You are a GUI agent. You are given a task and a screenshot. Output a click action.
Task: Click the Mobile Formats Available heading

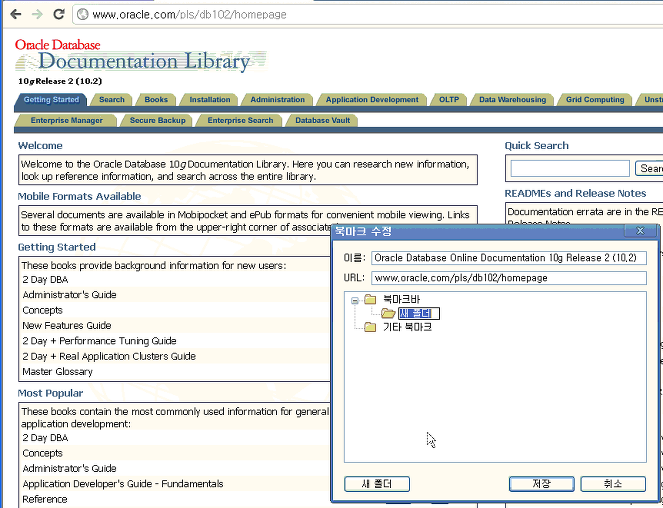79,196
